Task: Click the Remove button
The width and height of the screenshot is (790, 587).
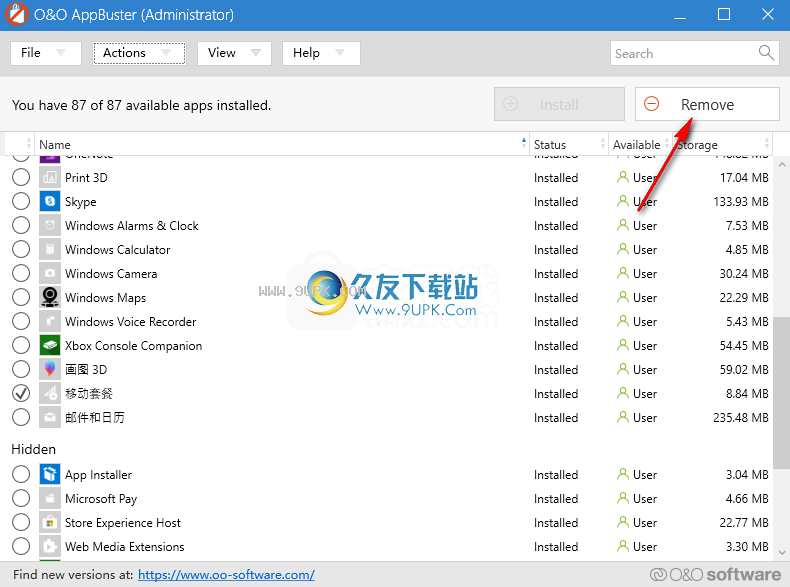Action: click(x=707, y=104)
